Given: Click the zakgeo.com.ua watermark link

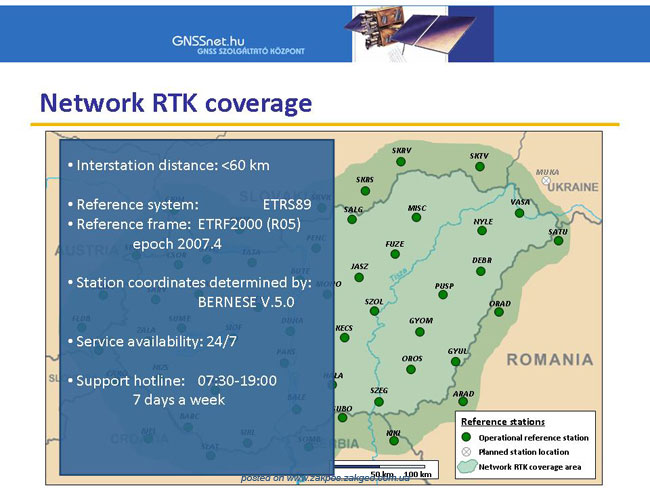Looking at the screenshot, I should pyautogui.click(x=325, y=478).
